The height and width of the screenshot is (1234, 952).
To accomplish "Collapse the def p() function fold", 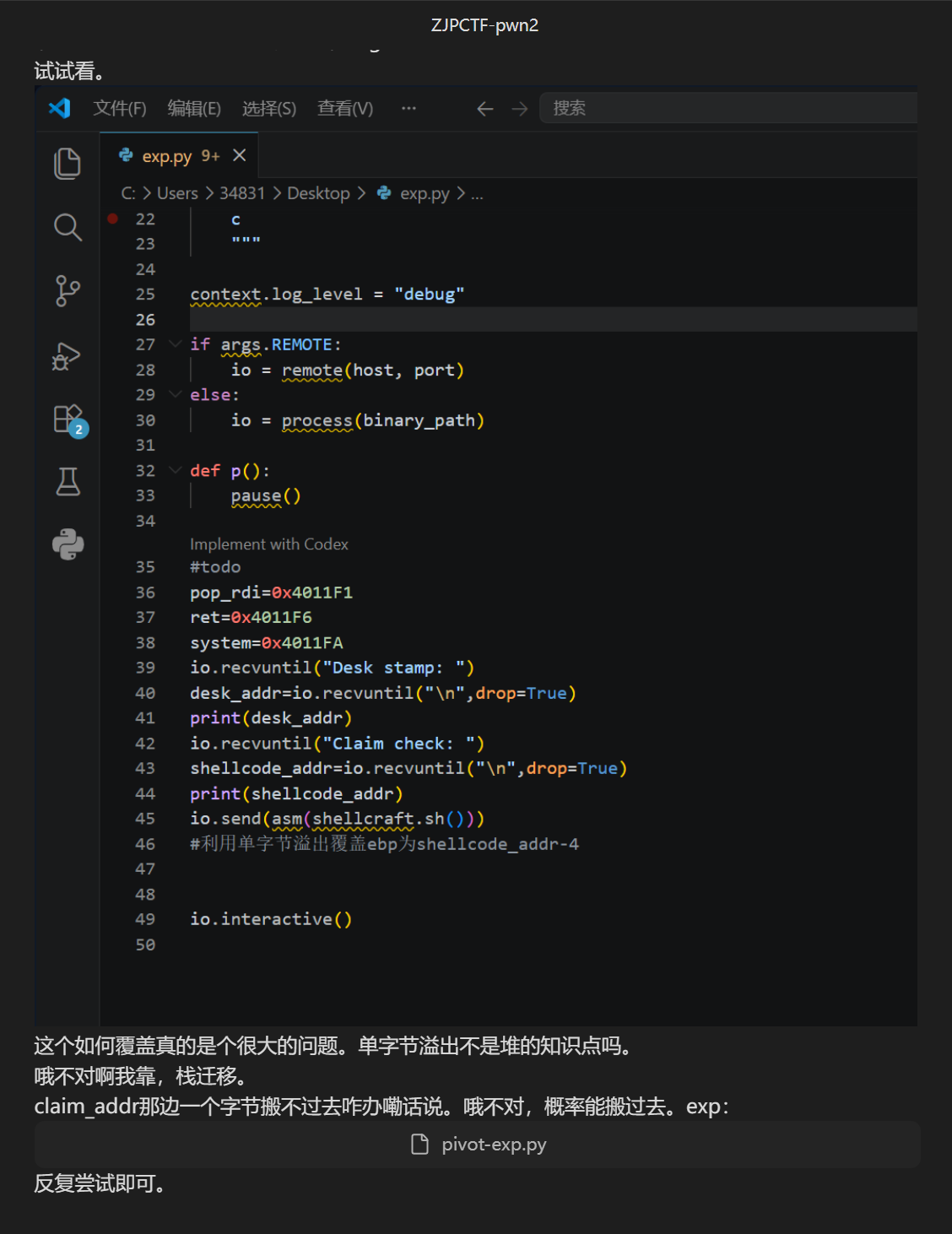I will [175, 470].
